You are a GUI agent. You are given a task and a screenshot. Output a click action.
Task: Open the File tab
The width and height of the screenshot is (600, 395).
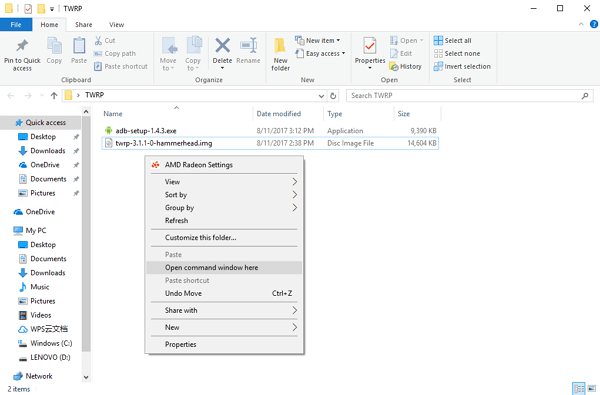(16, 24)
